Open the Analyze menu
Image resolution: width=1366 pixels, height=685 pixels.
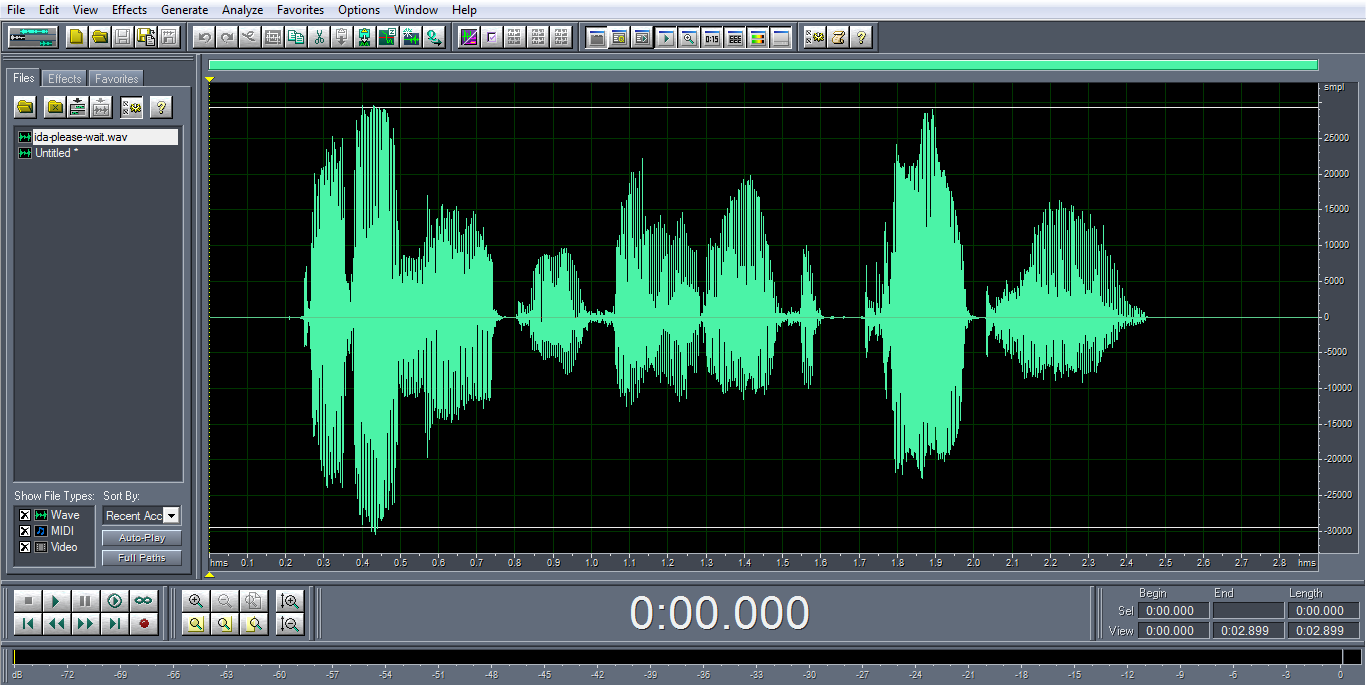point(242,10)
